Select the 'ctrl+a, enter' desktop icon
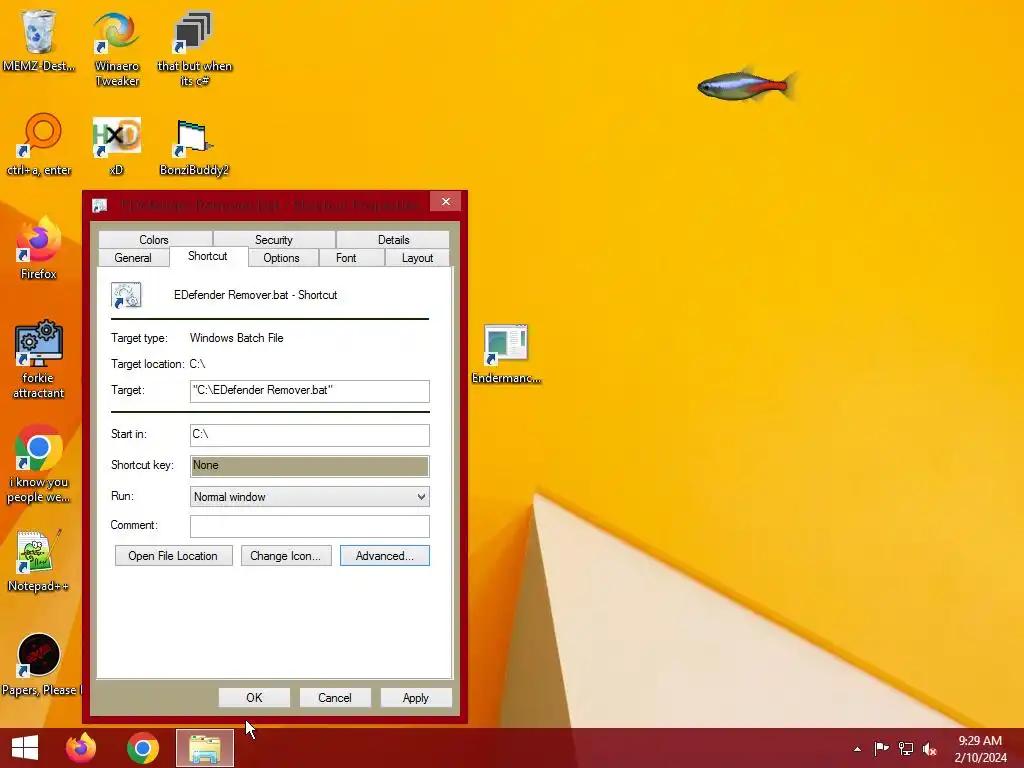 (x=39, y=144)
